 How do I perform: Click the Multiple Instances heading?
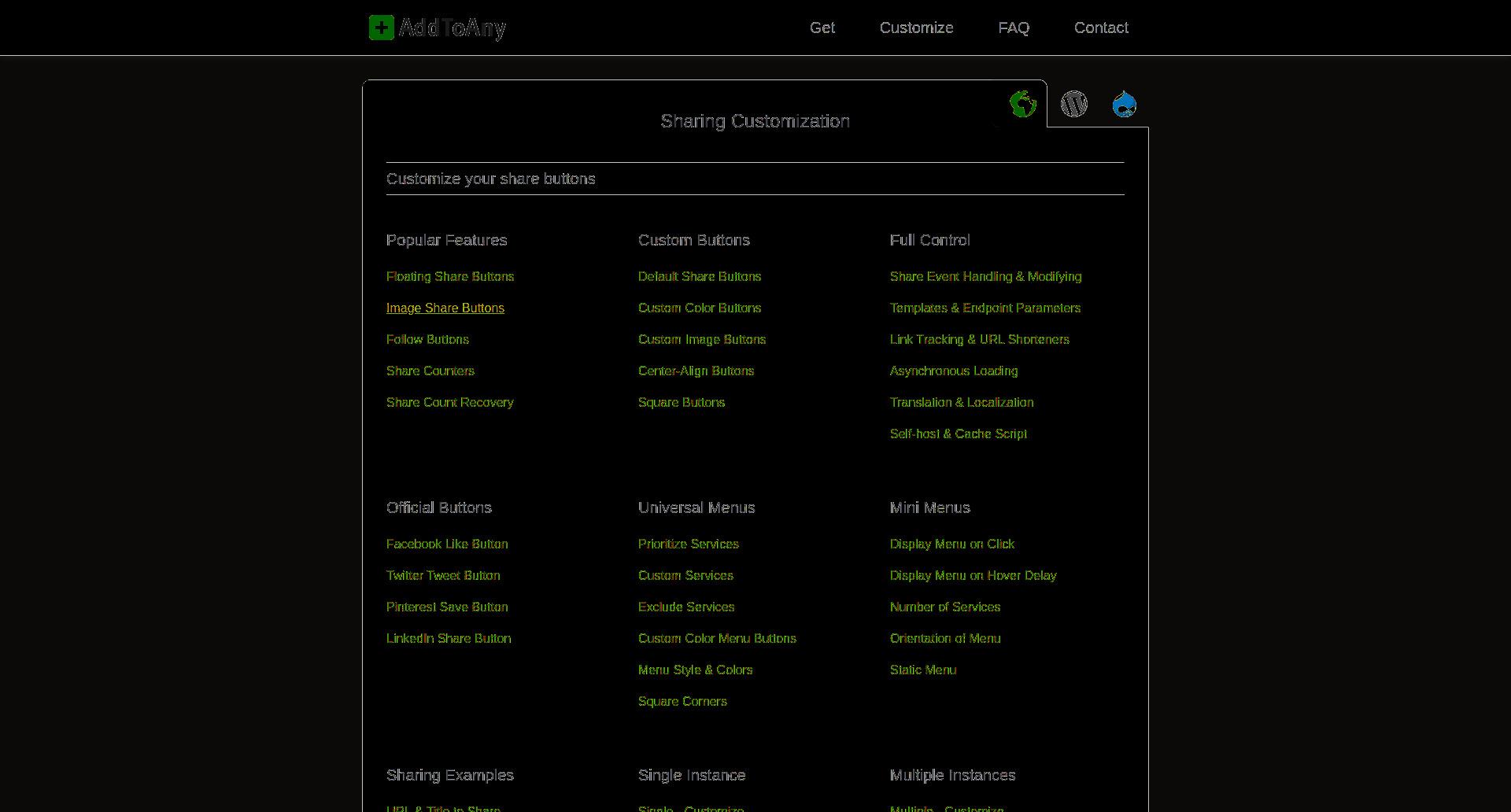click(953, 775)
